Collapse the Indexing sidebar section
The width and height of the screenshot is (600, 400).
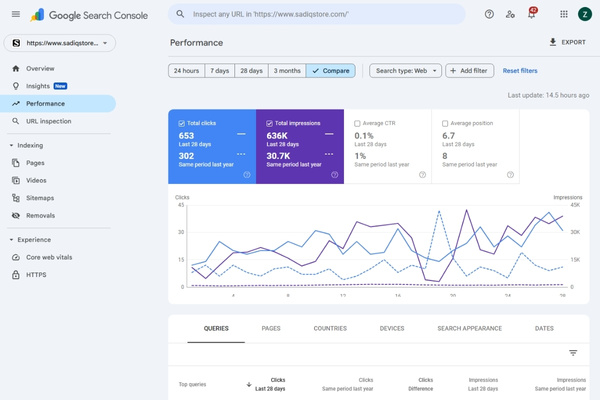(11, 145)
